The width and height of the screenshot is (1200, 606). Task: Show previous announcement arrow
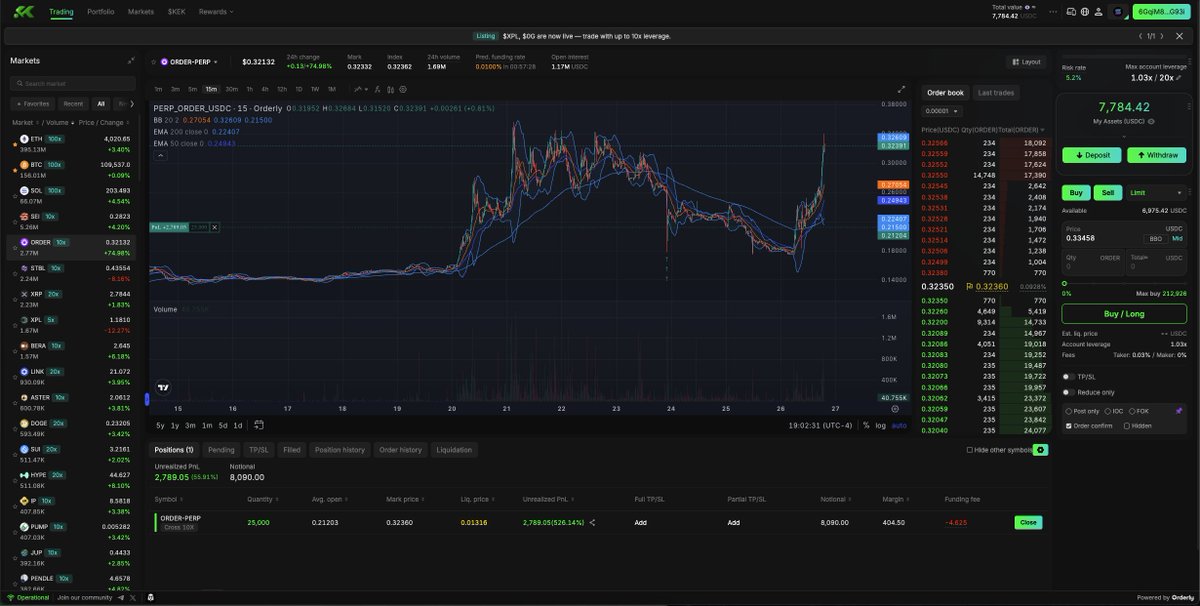pos(1141,36)
